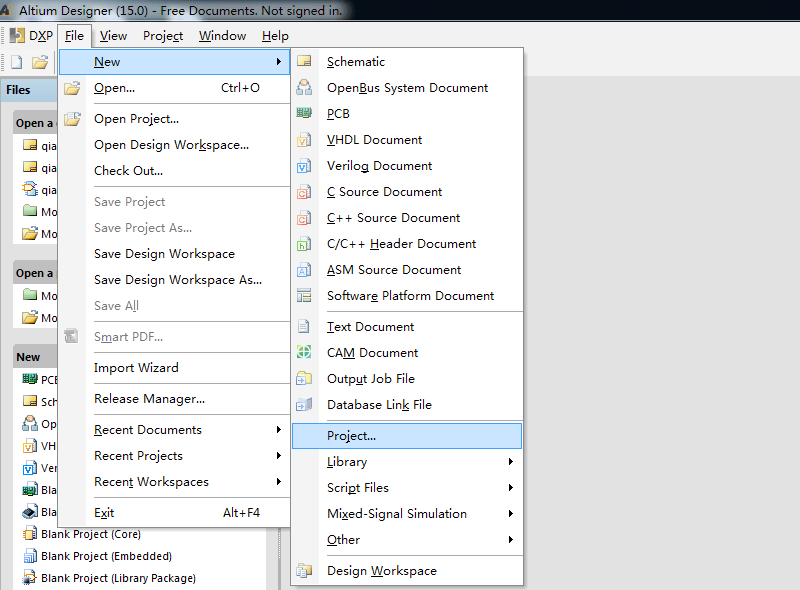Image resolution: width=800 pixels, height=590 pixels.
Task: Click the Verilog Document icon
Action: pos(305,166)
